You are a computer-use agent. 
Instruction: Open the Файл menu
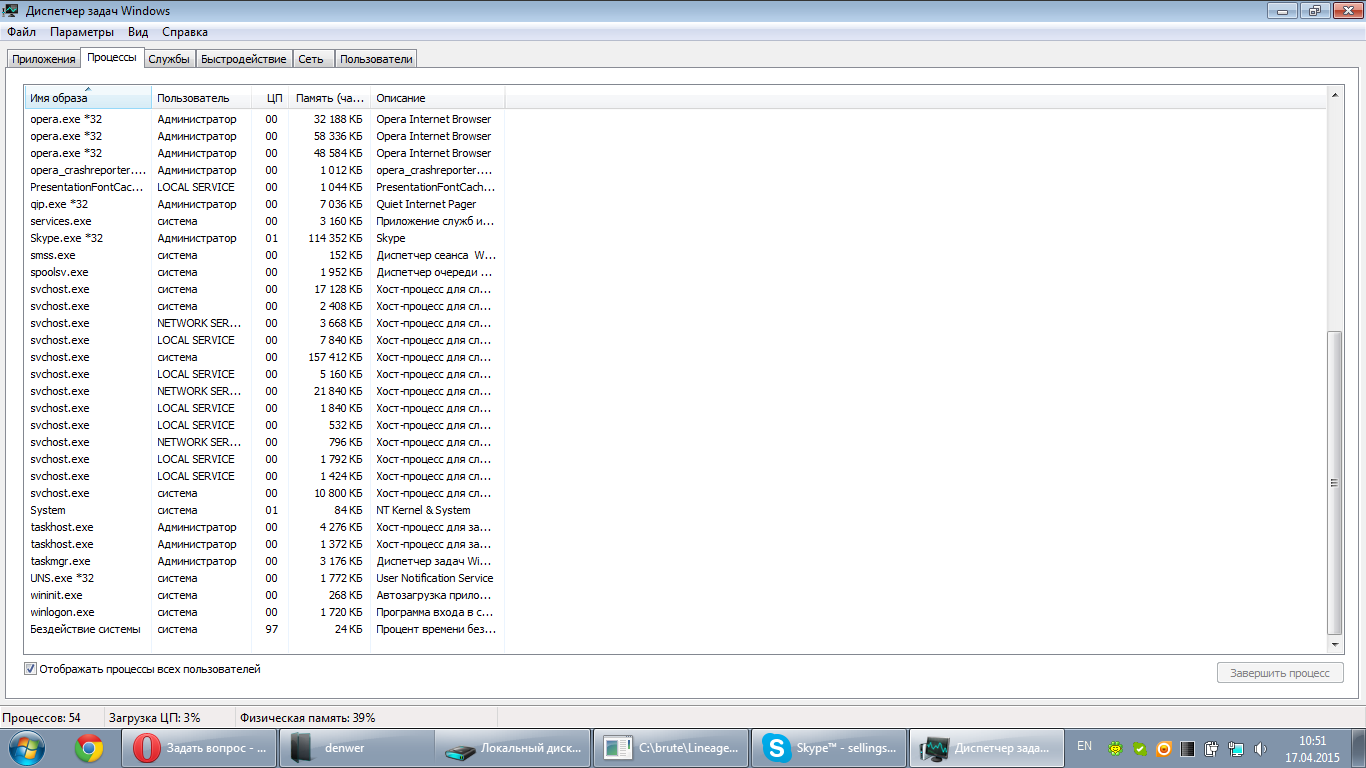pyautogui.click(x=21, y=32)
